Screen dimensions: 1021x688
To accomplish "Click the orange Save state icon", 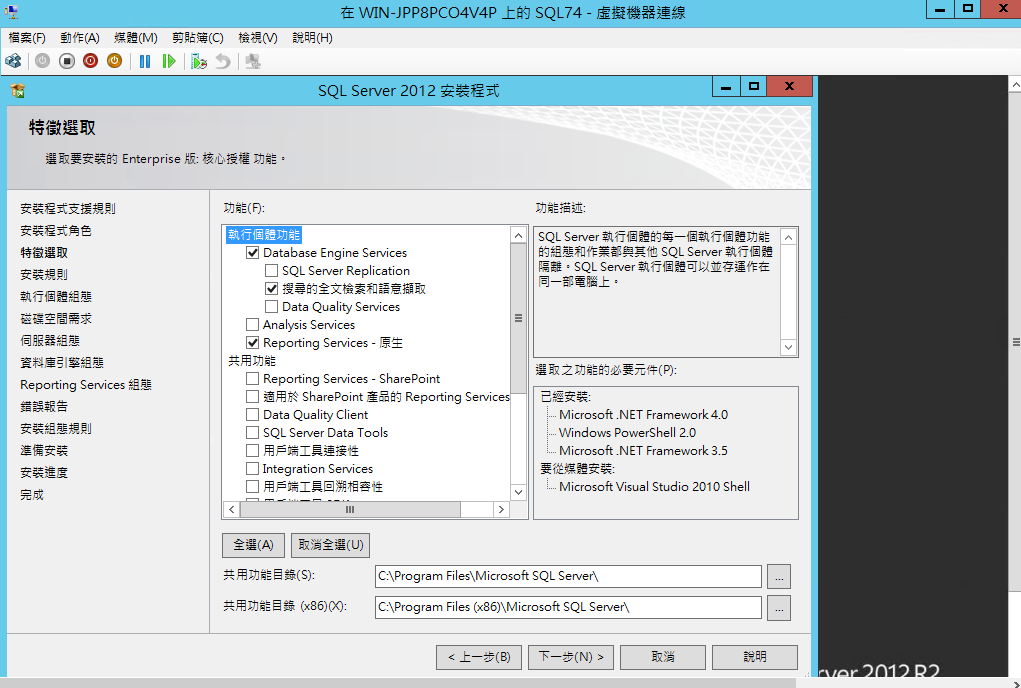I will pyautogui.click(x=115, y=61).
